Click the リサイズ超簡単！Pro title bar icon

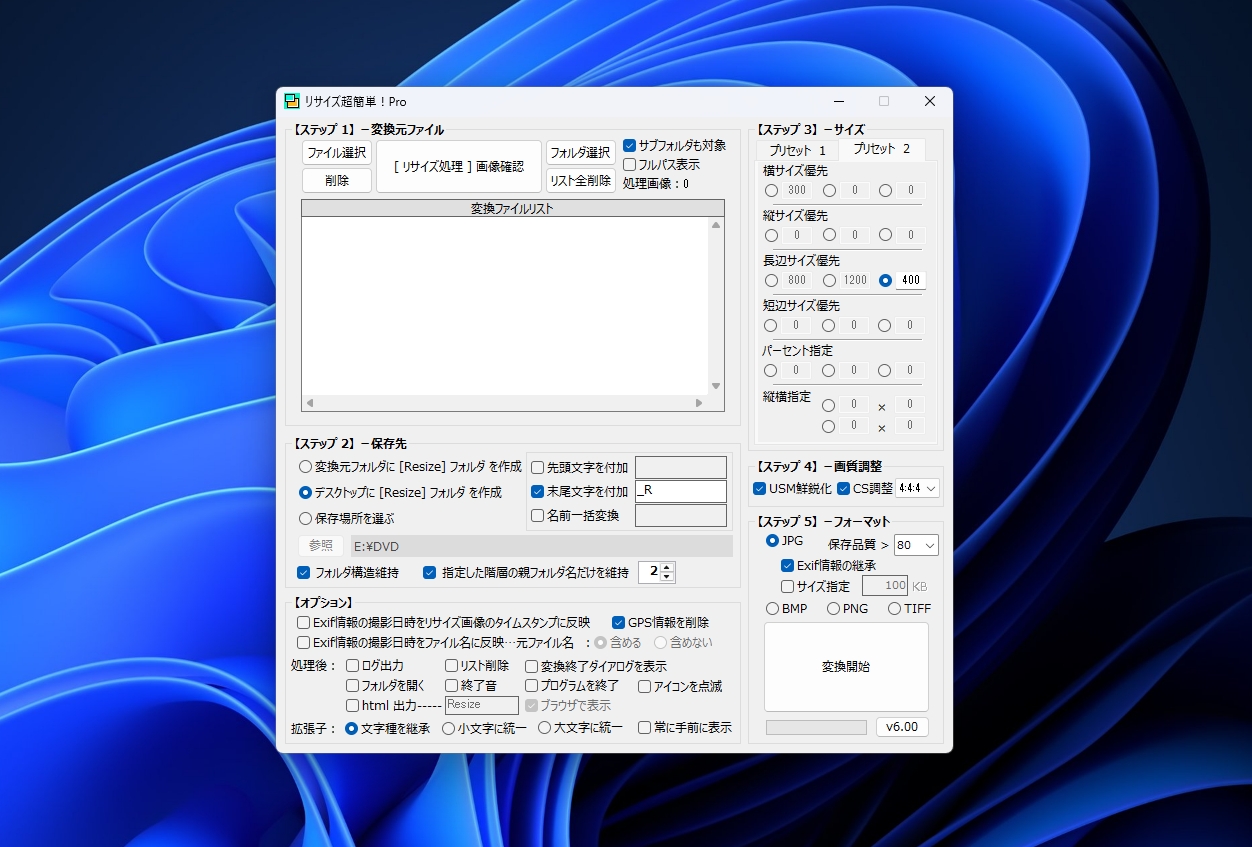(293, 100)
